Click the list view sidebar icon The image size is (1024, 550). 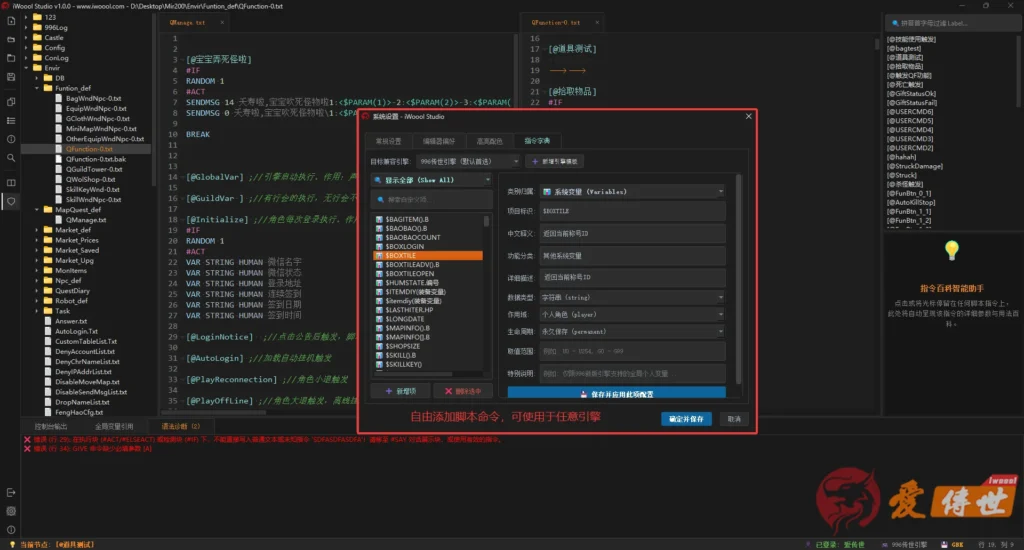click(x=11, y=120)
